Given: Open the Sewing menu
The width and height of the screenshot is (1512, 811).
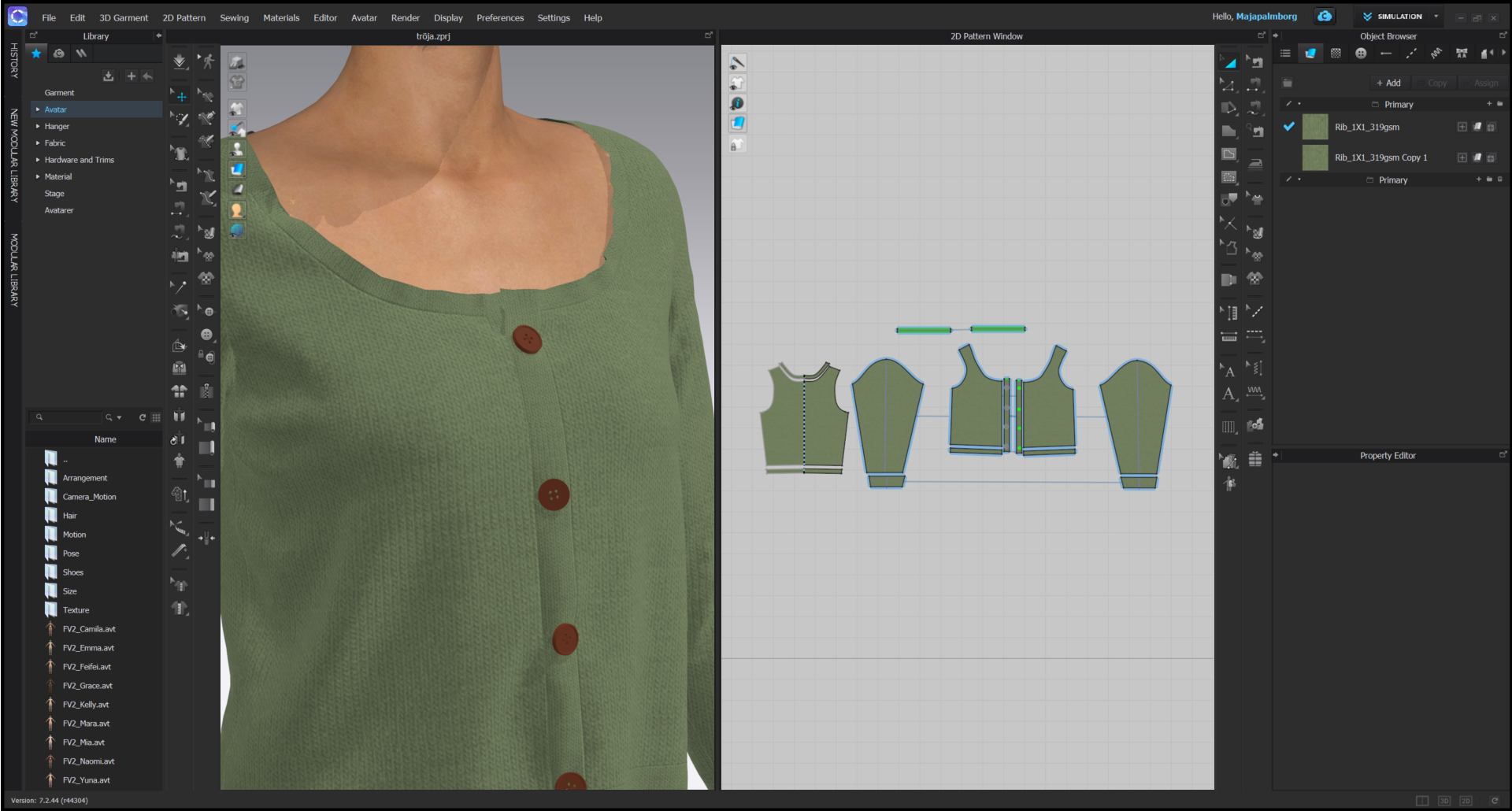Looking at the screenshot, I should click(x=234, y=18).
